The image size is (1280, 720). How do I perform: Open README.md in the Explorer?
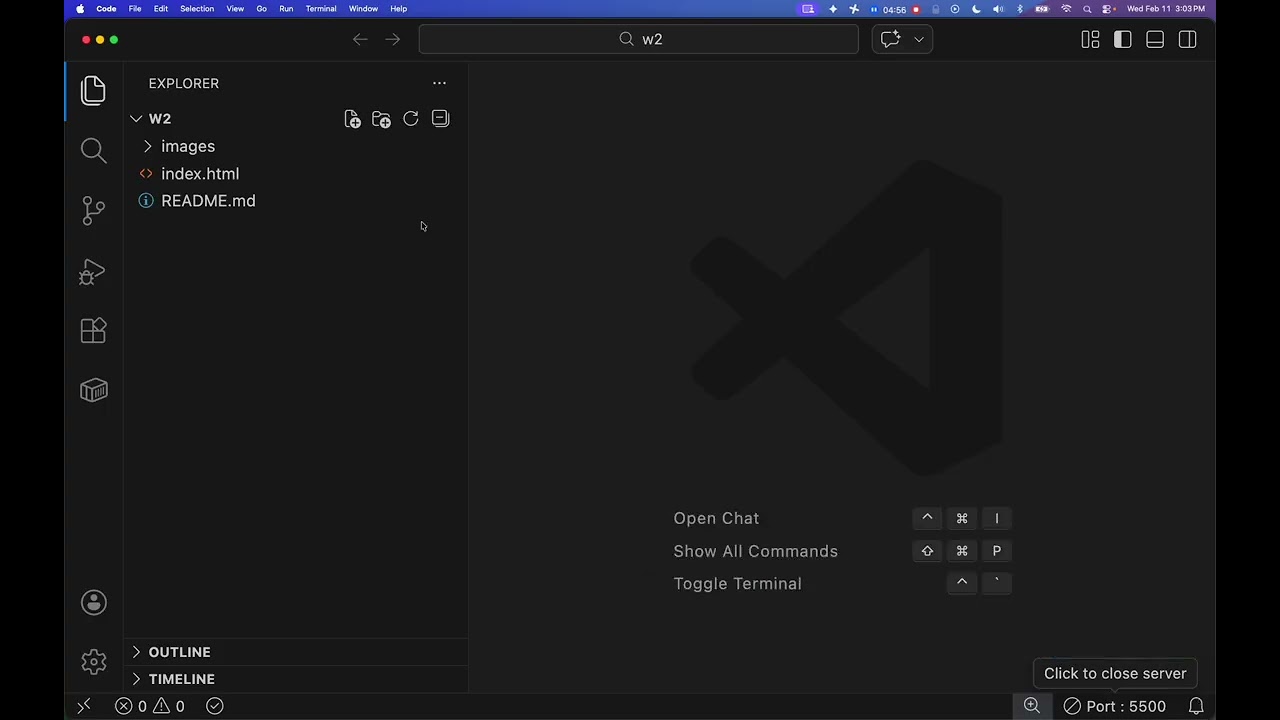pos(296,201)
